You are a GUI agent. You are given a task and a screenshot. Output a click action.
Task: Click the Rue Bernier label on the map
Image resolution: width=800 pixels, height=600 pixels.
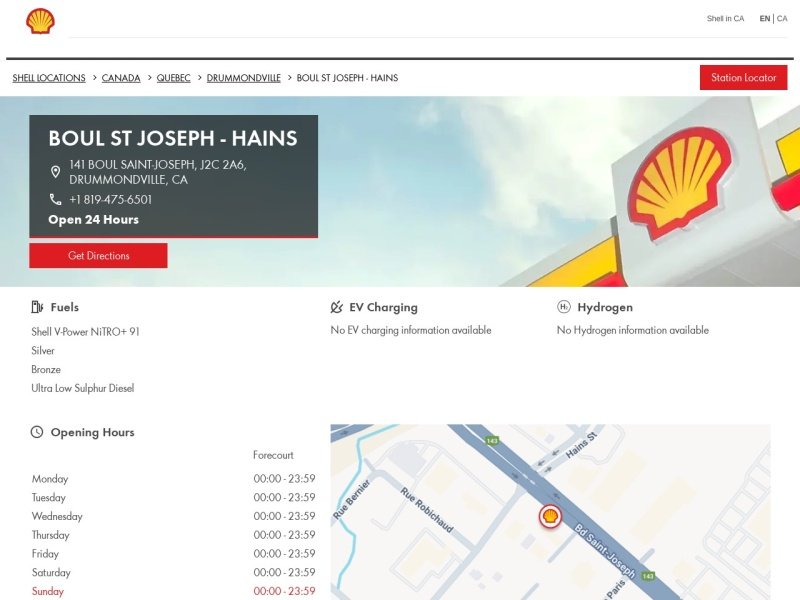[x=352, y=499]
